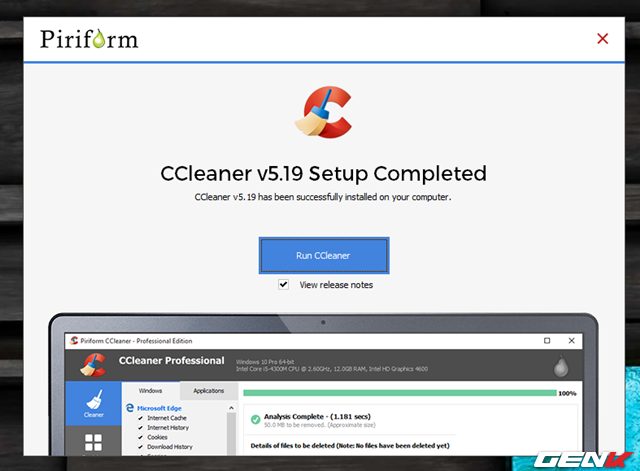Viewport: 640px width, 471px height.
Task: Toggle the Internet Cache checkbox
Action: 139,418
